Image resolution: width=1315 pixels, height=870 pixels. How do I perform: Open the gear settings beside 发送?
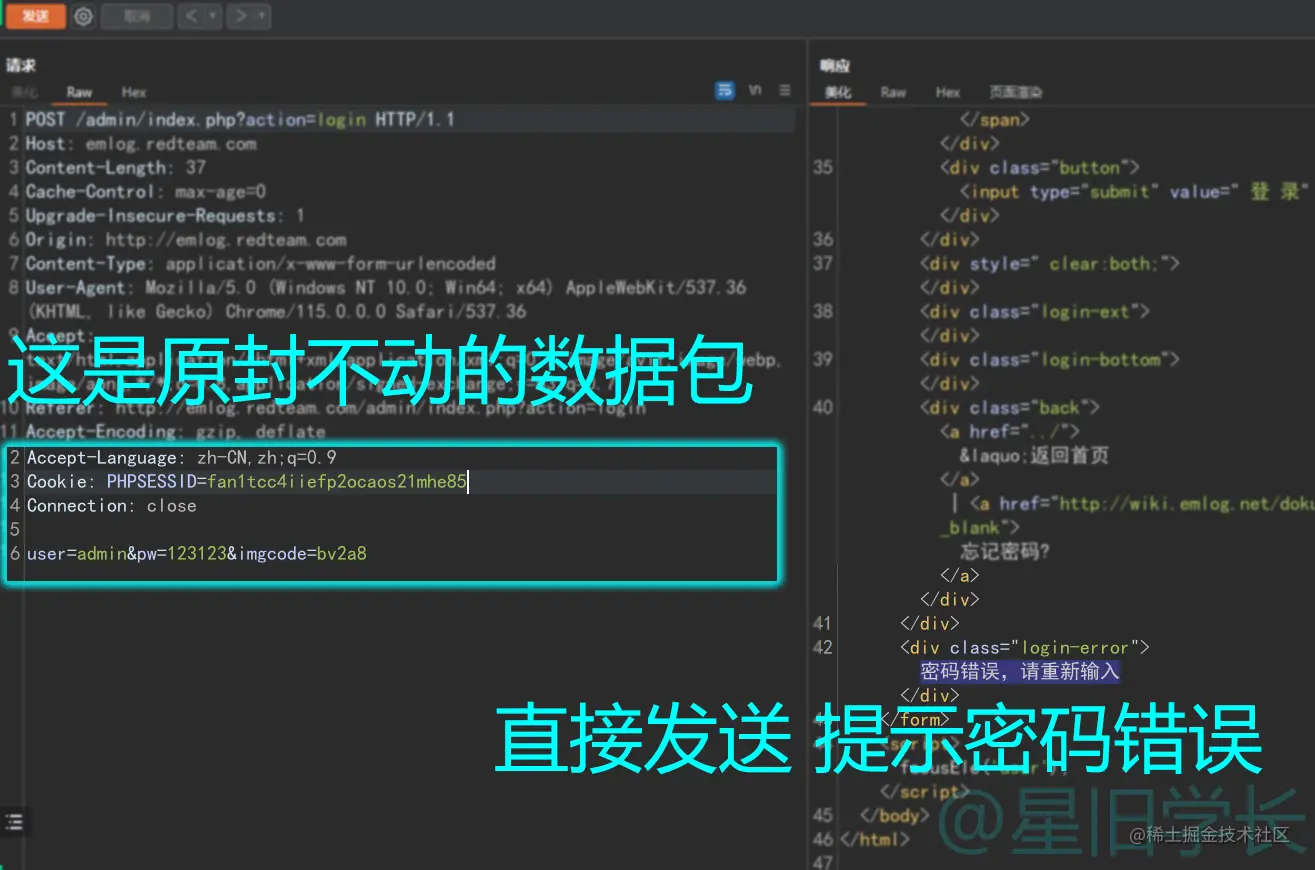[x=84, y=16]
